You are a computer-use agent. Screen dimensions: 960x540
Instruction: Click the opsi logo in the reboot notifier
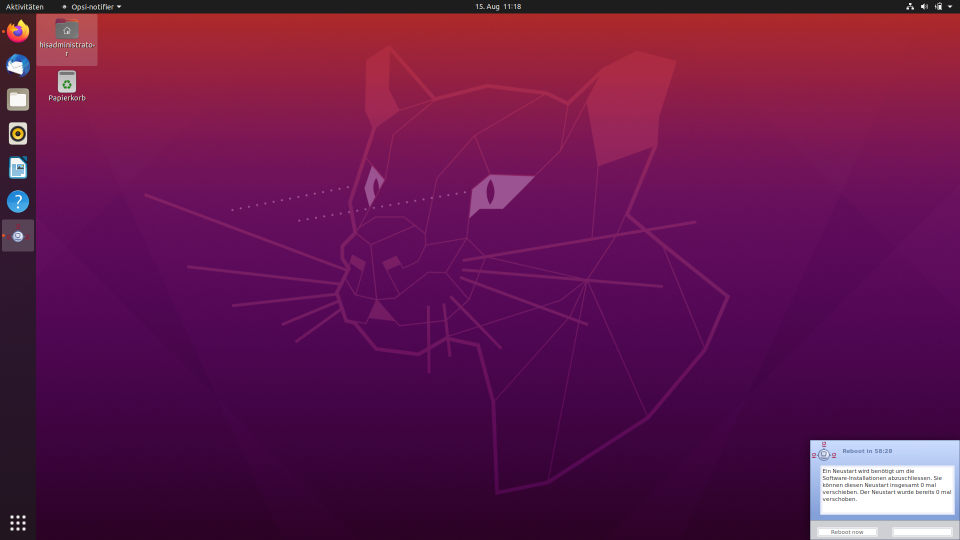[x=823, y=452]
